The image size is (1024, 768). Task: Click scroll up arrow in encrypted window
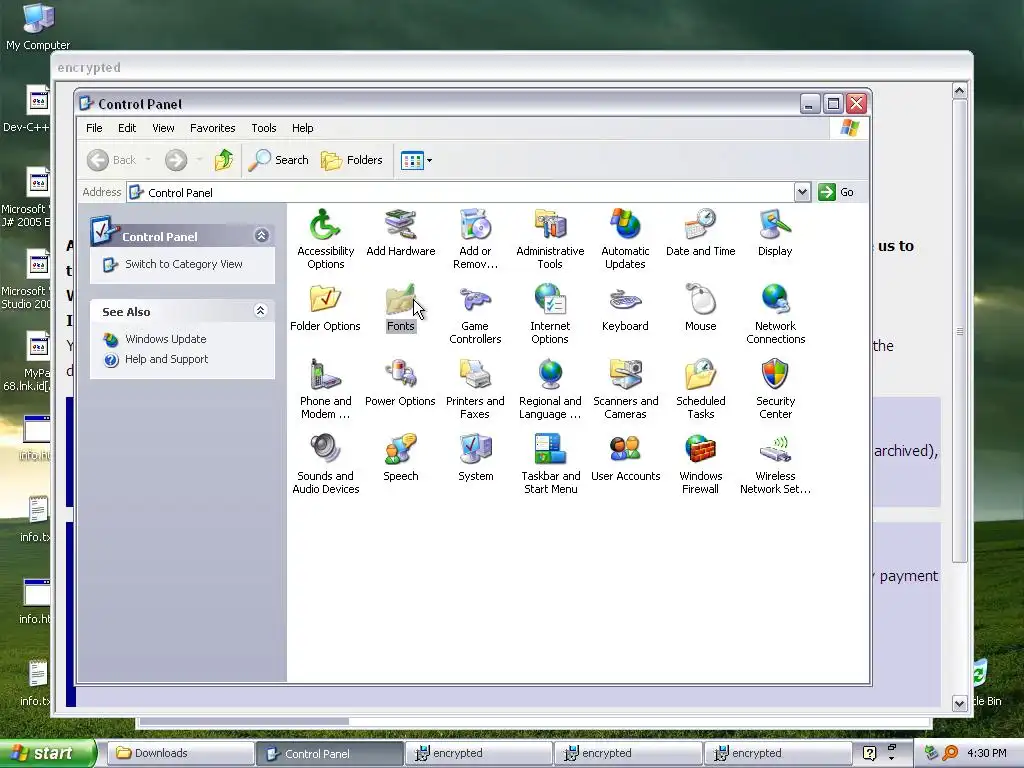click(959, 91)
